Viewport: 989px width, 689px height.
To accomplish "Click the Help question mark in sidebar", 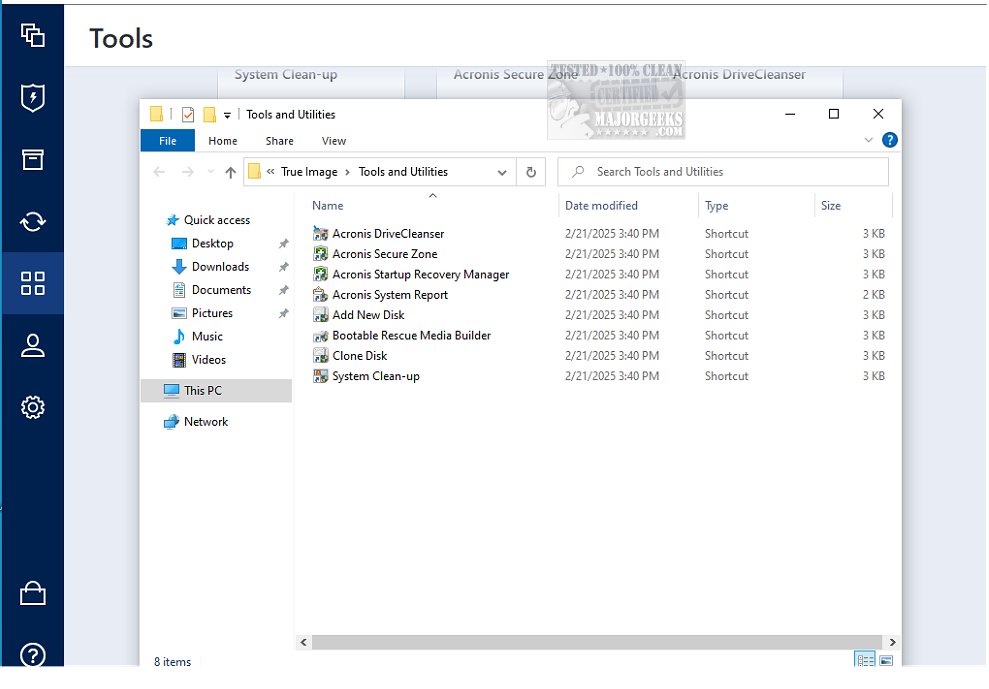I will (x=33, y=654).
